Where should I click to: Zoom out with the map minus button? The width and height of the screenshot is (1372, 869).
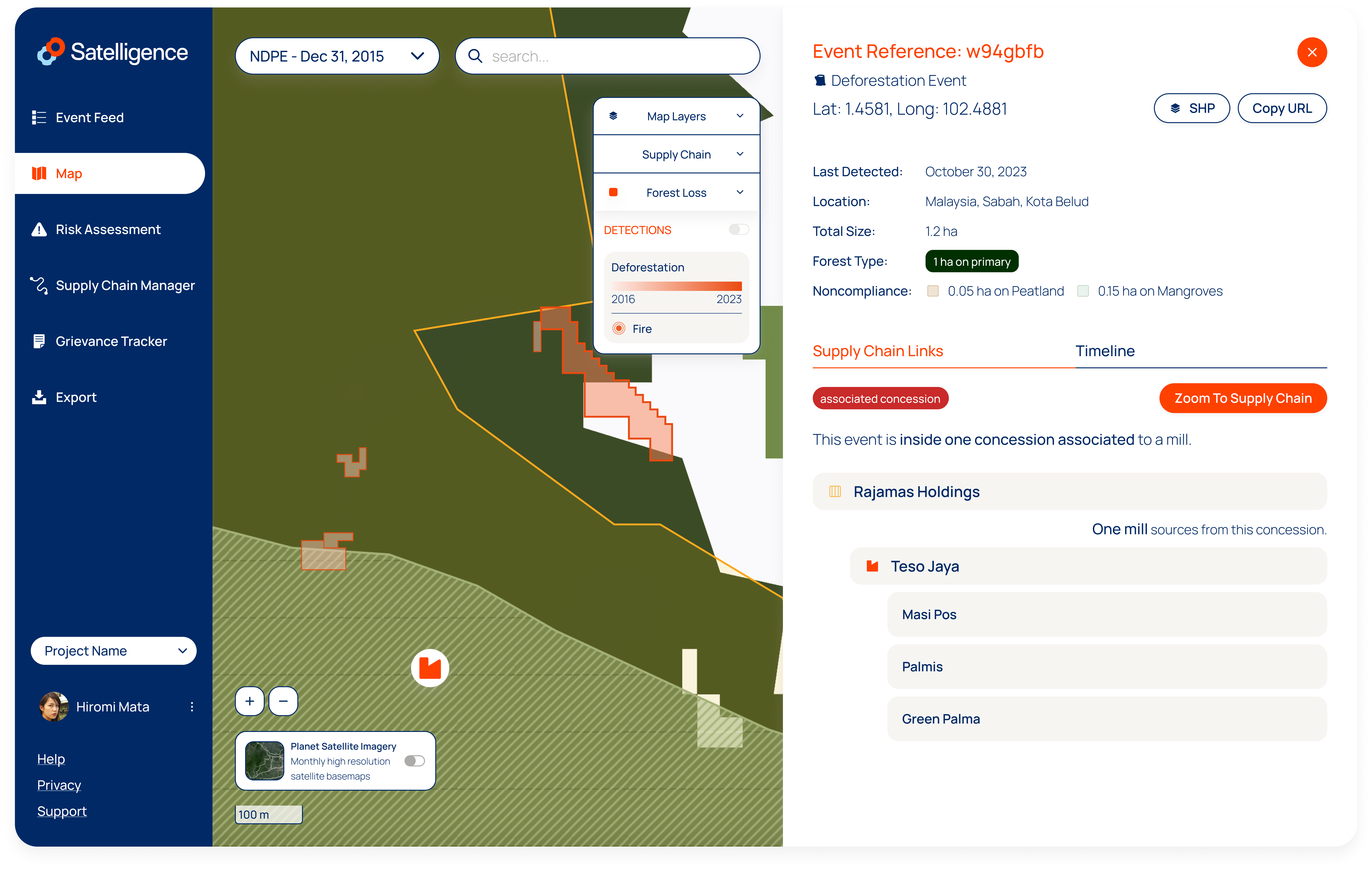[283, 701]
